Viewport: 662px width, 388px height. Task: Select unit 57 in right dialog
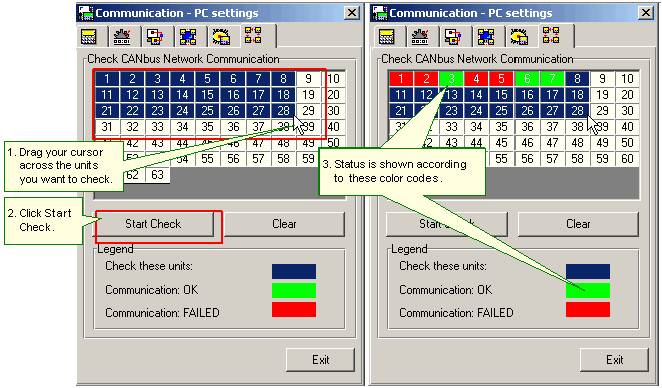pyautogui.click(x=552, y=159)
